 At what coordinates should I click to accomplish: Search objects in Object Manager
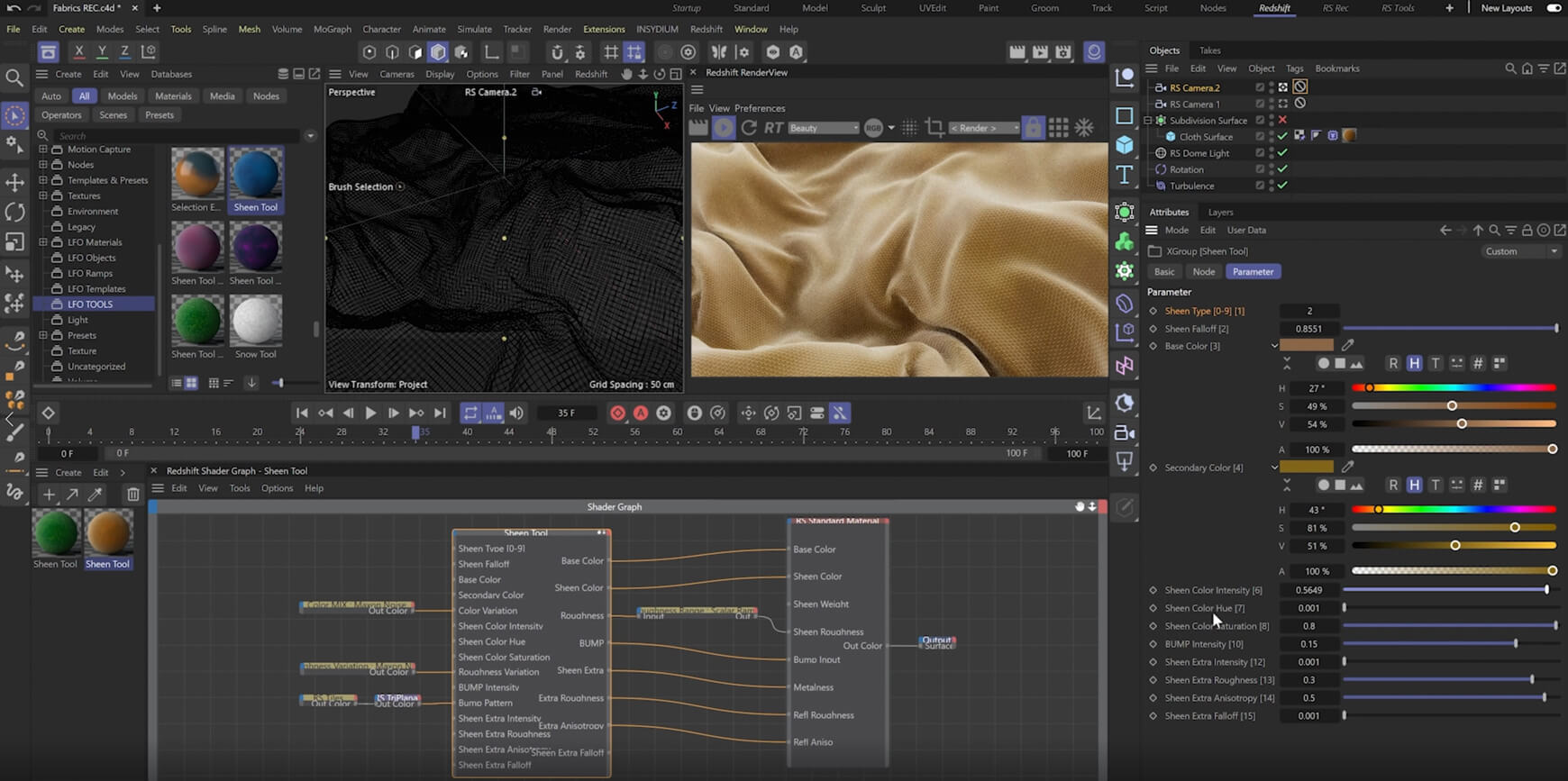tap(1510, 68)
